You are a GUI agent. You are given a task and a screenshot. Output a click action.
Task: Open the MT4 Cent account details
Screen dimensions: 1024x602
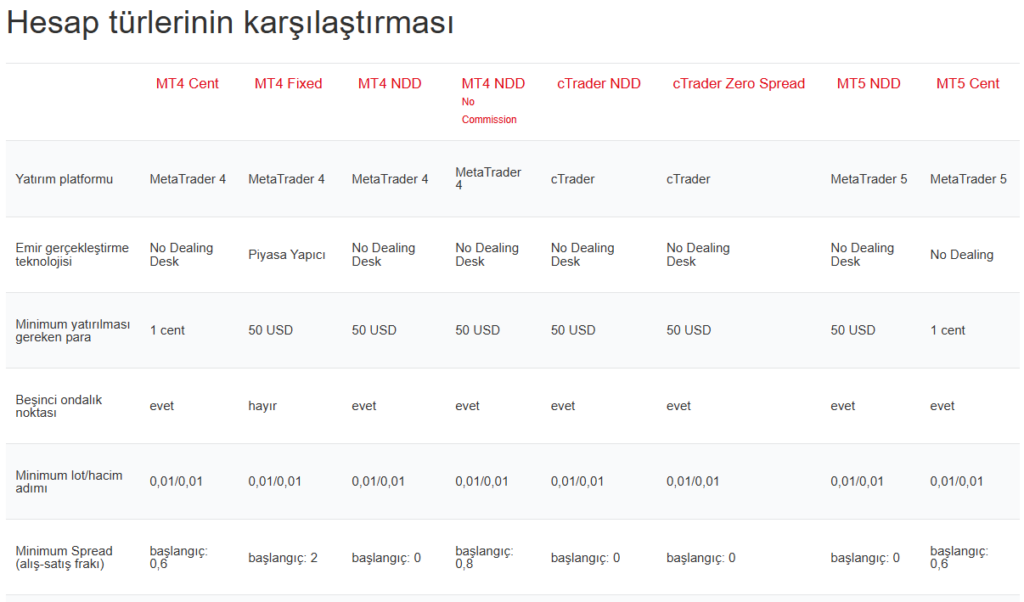(187, 83)
